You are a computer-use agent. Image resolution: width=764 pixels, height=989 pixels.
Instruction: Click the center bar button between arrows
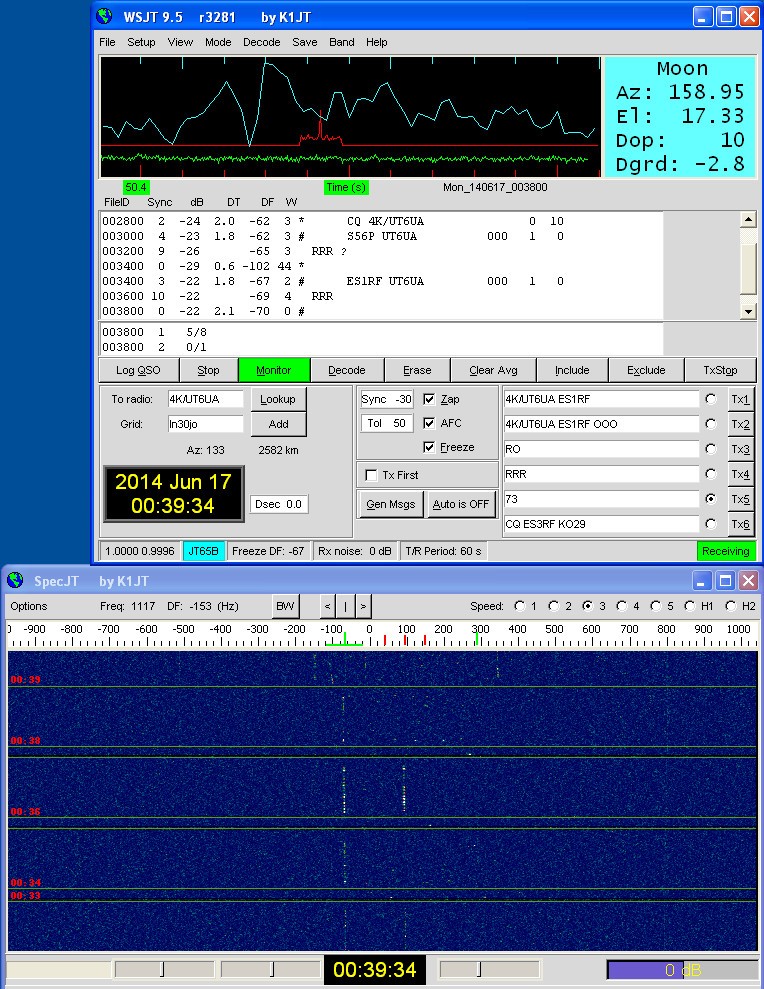click(345, 606)
